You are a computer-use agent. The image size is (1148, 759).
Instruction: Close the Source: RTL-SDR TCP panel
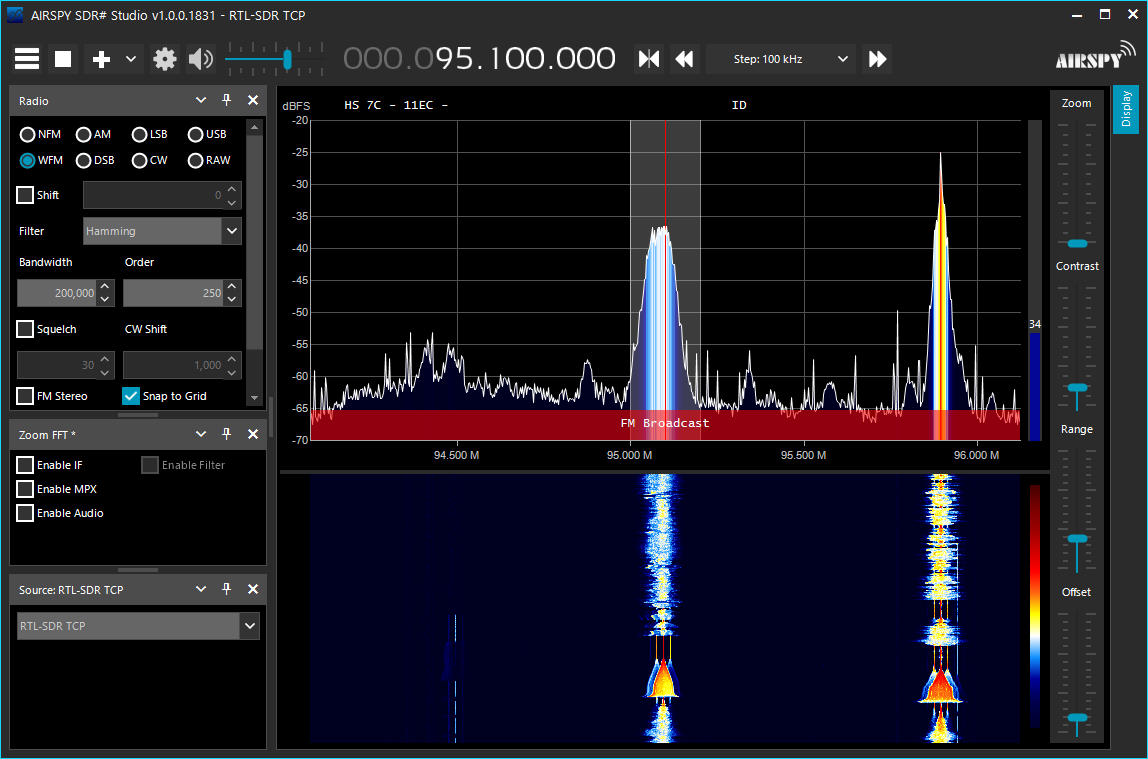(253, 589)
